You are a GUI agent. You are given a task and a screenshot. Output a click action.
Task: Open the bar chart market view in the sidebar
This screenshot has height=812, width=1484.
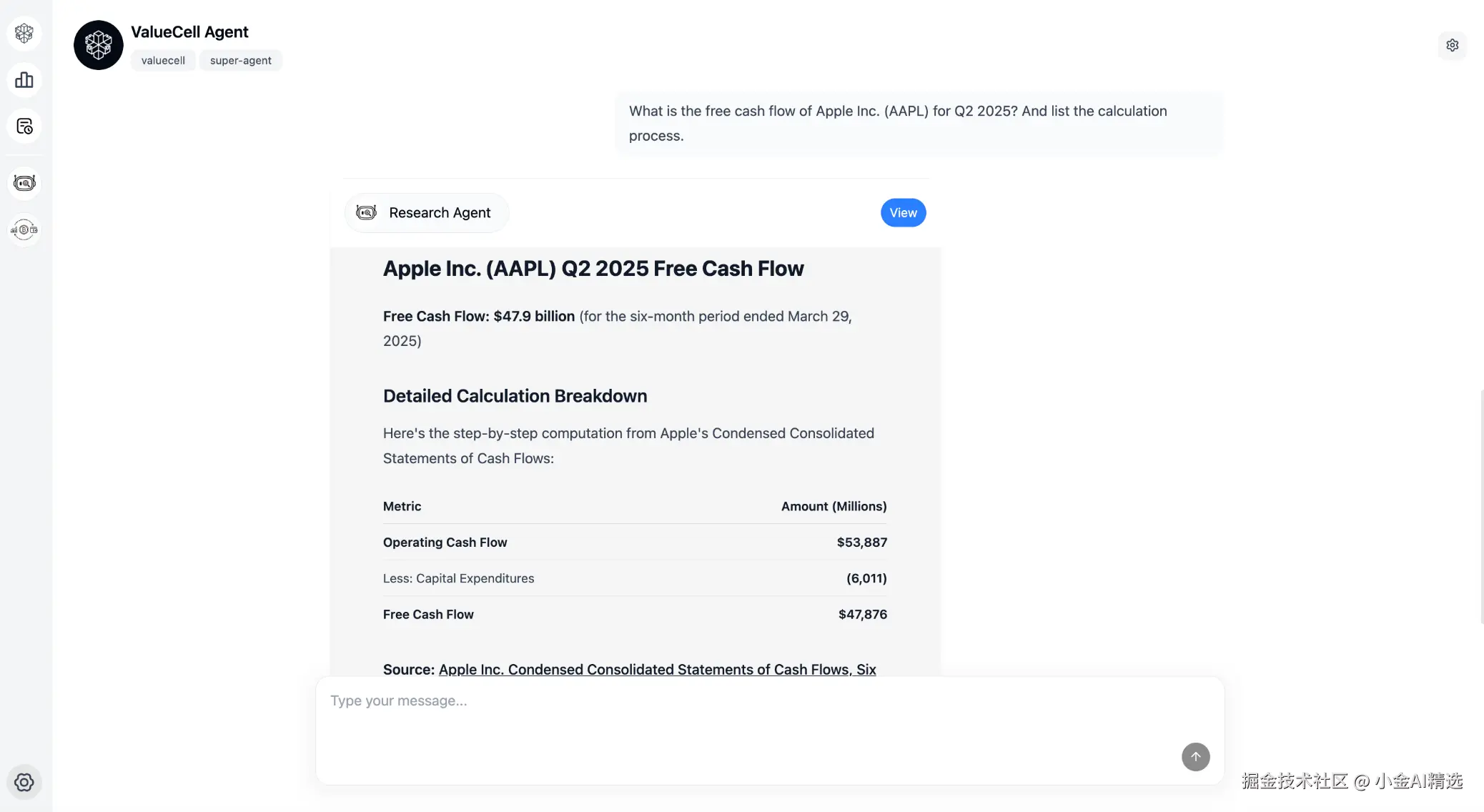tap(24, 80)
